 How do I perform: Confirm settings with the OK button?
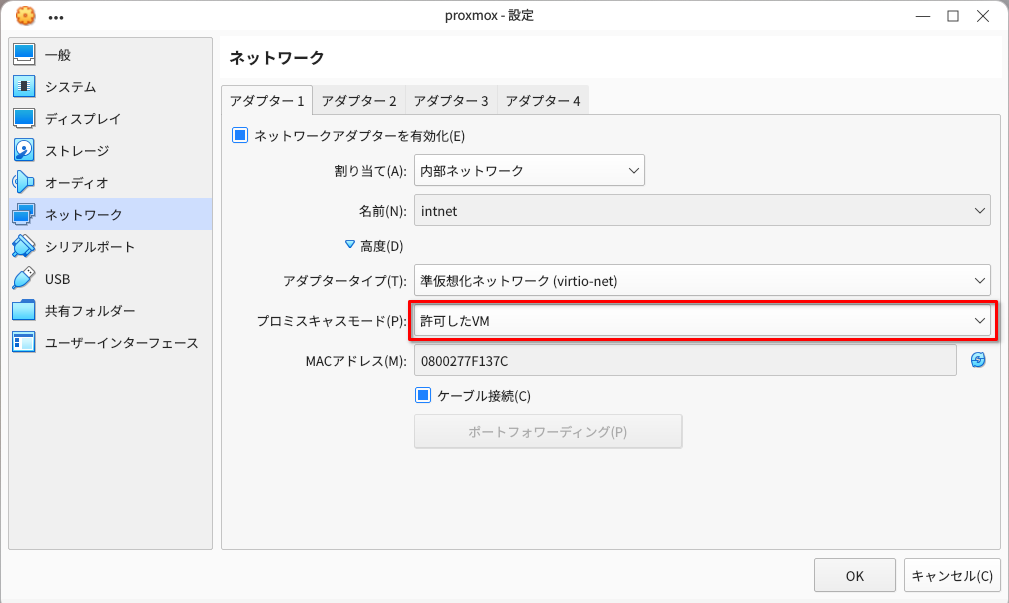(855, 575)
